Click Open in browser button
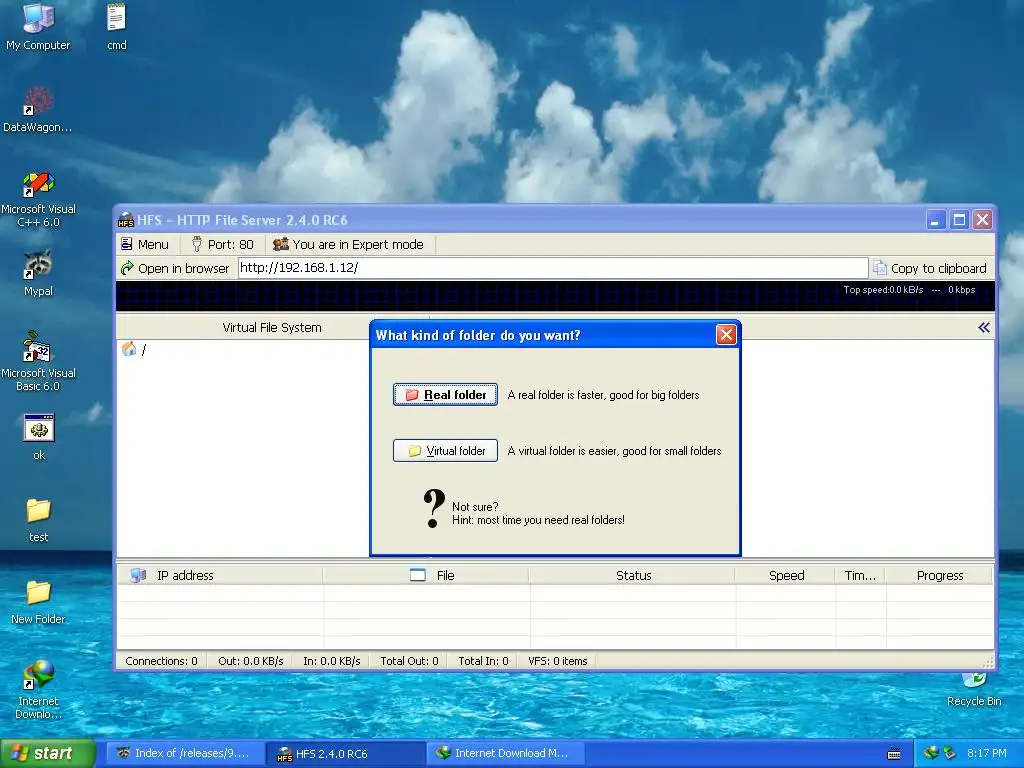Image resolution: width=1024 pixels, height=768 pixels. tap(175, 268)
